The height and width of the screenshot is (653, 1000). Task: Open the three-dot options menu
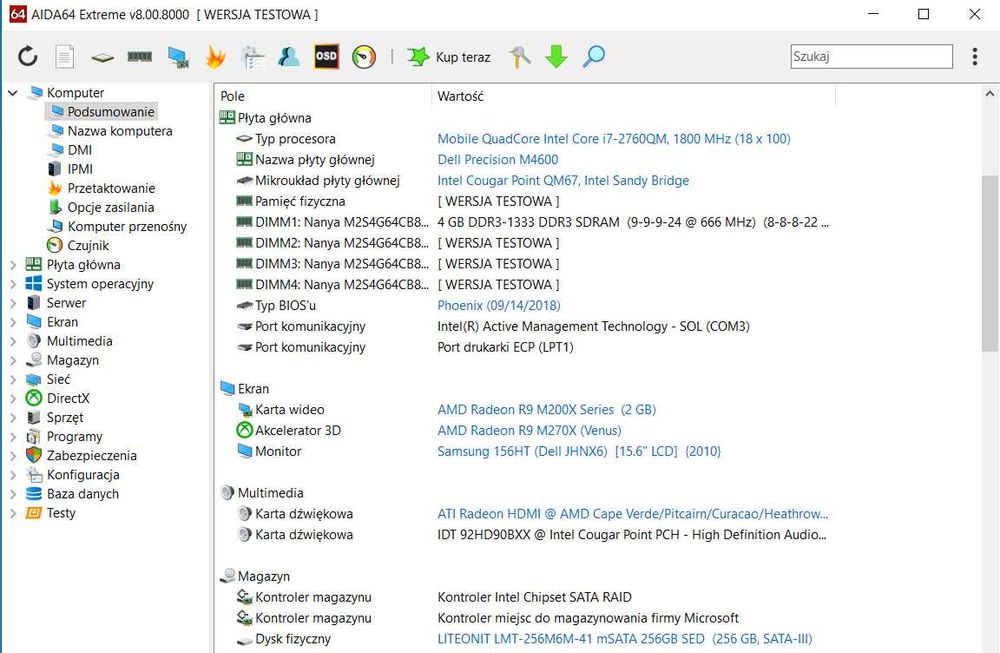pyautogui.click(x=974, y=56)
